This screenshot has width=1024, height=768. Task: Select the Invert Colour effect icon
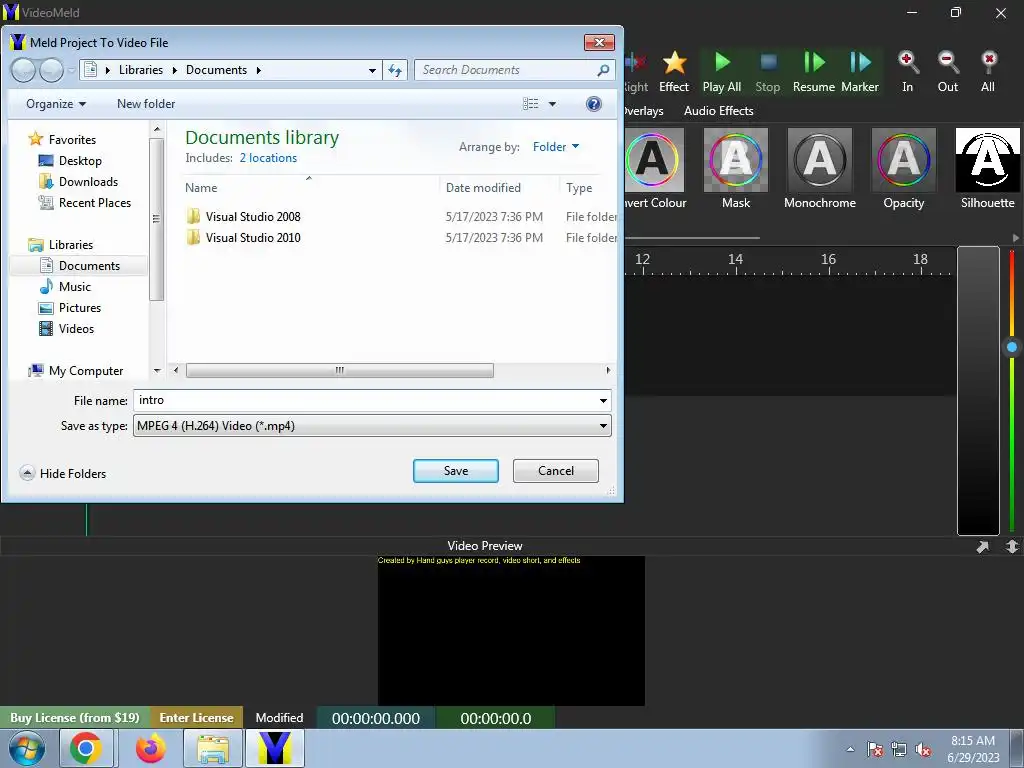click(654, 159)
